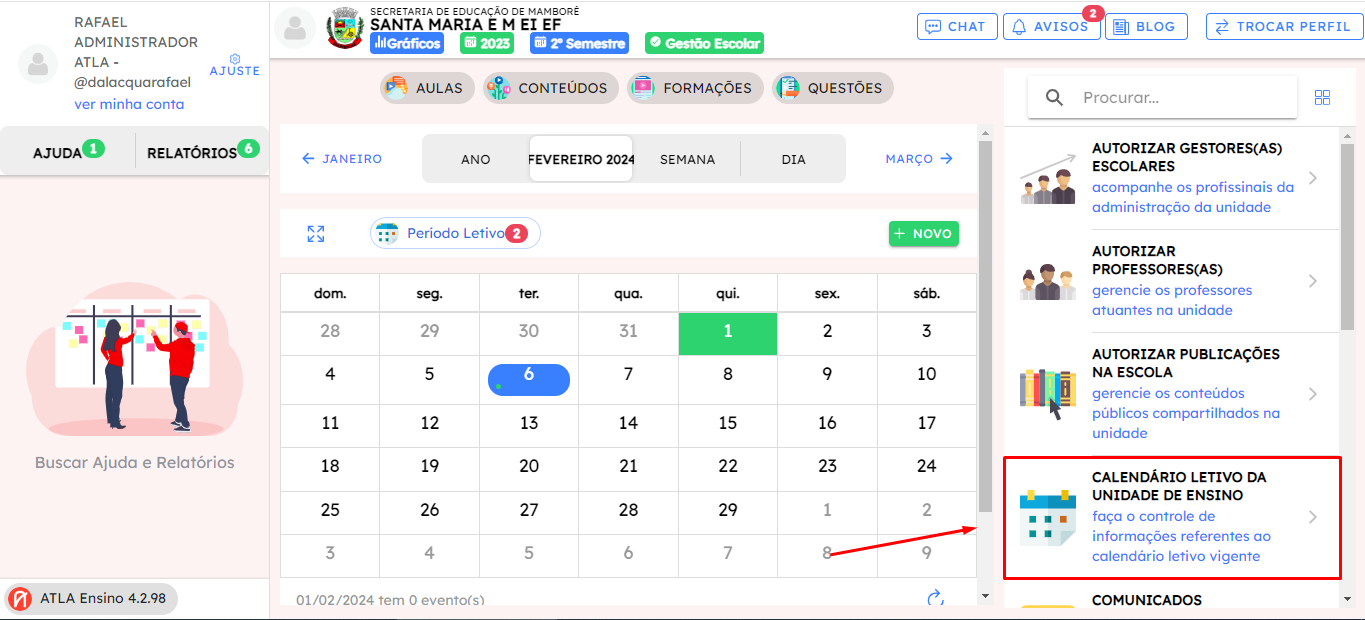Image resolution: width=1365 pixels, height=620 pixels.
Task: Open Autorizar Gestores(as) Escolares
Action: tap(1171, 178)
